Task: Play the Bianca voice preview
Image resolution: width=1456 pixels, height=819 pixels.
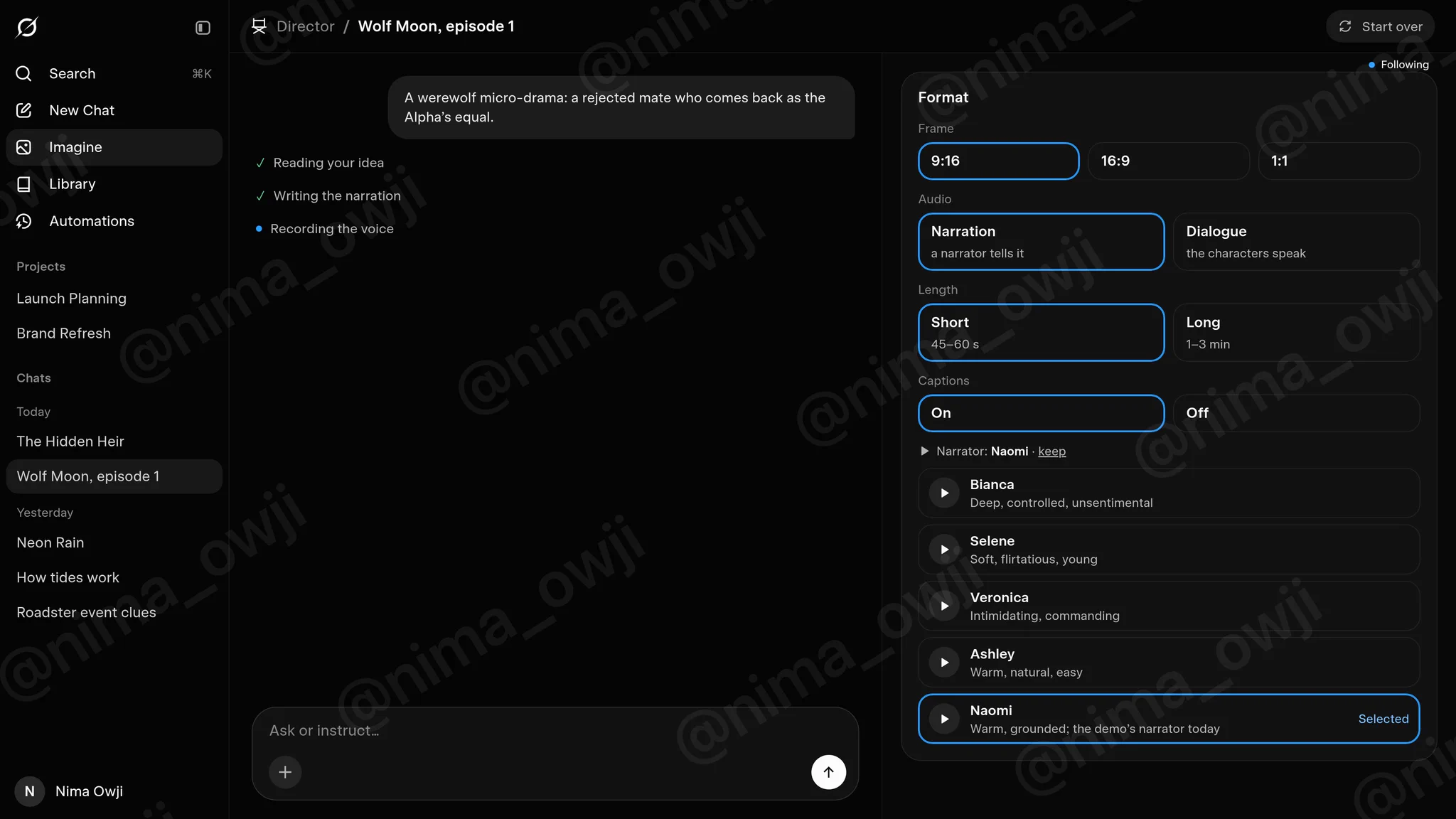Action: tap(944, 493)
